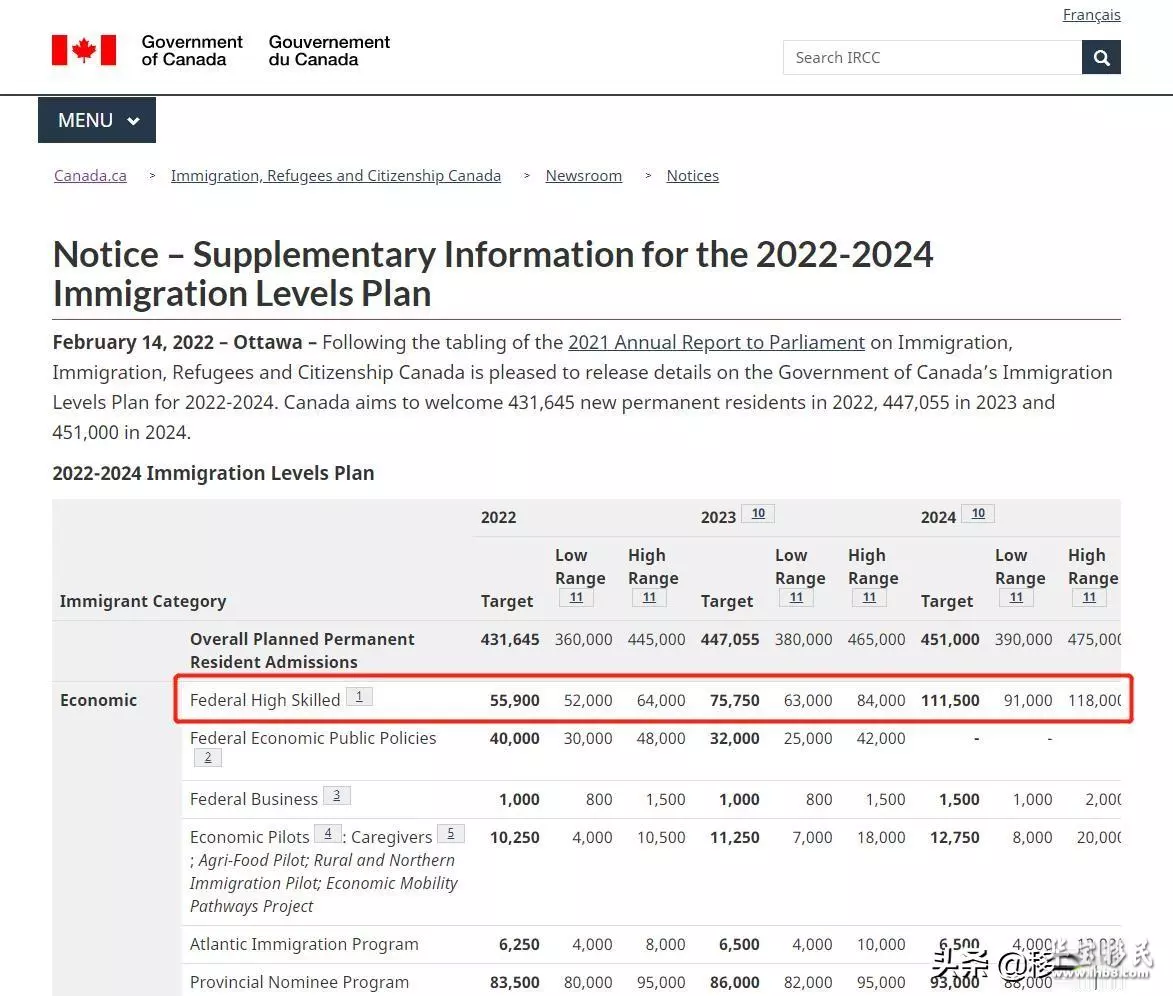
Task: Click the 75,750 target cell
Action: pyautogui.click(x=735, y=700)
